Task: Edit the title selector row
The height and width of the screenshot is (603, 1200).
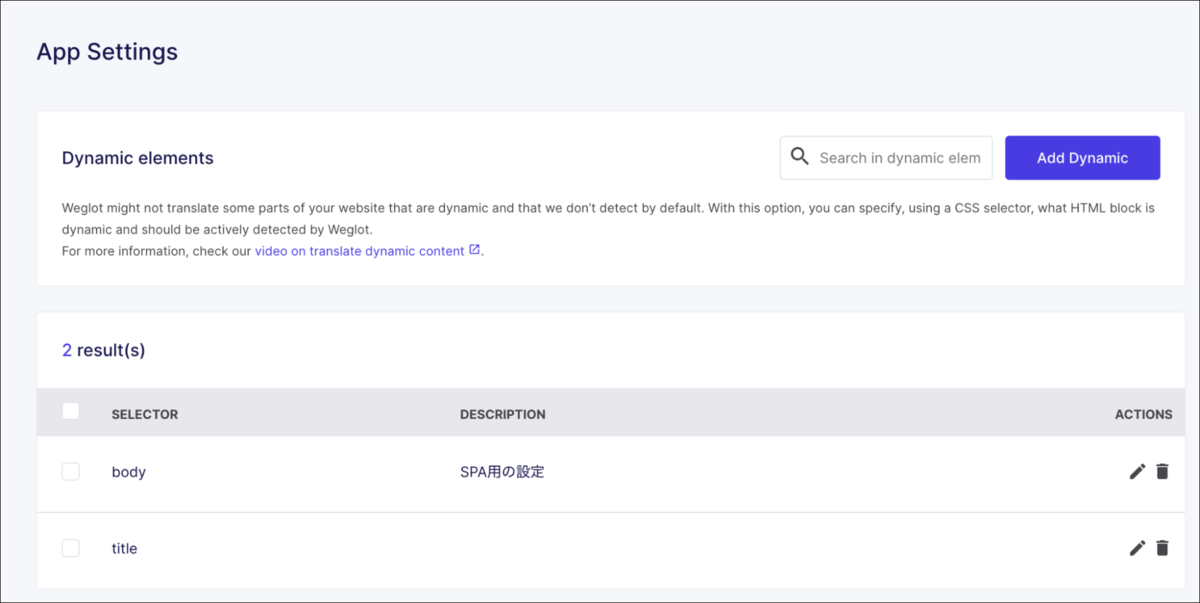Action: click(1137, 547)
